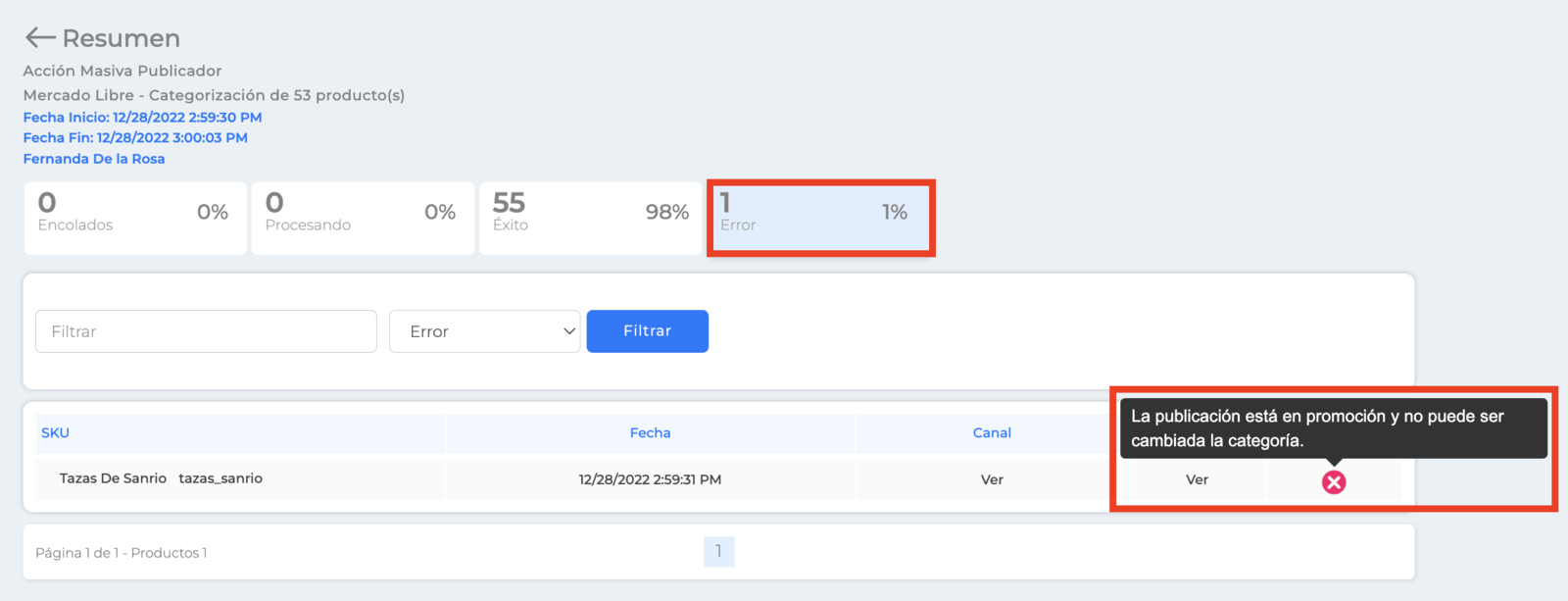Click the Ver link beside the error icon
The width and height of the screenshot is (1568, 601).
1197,479
